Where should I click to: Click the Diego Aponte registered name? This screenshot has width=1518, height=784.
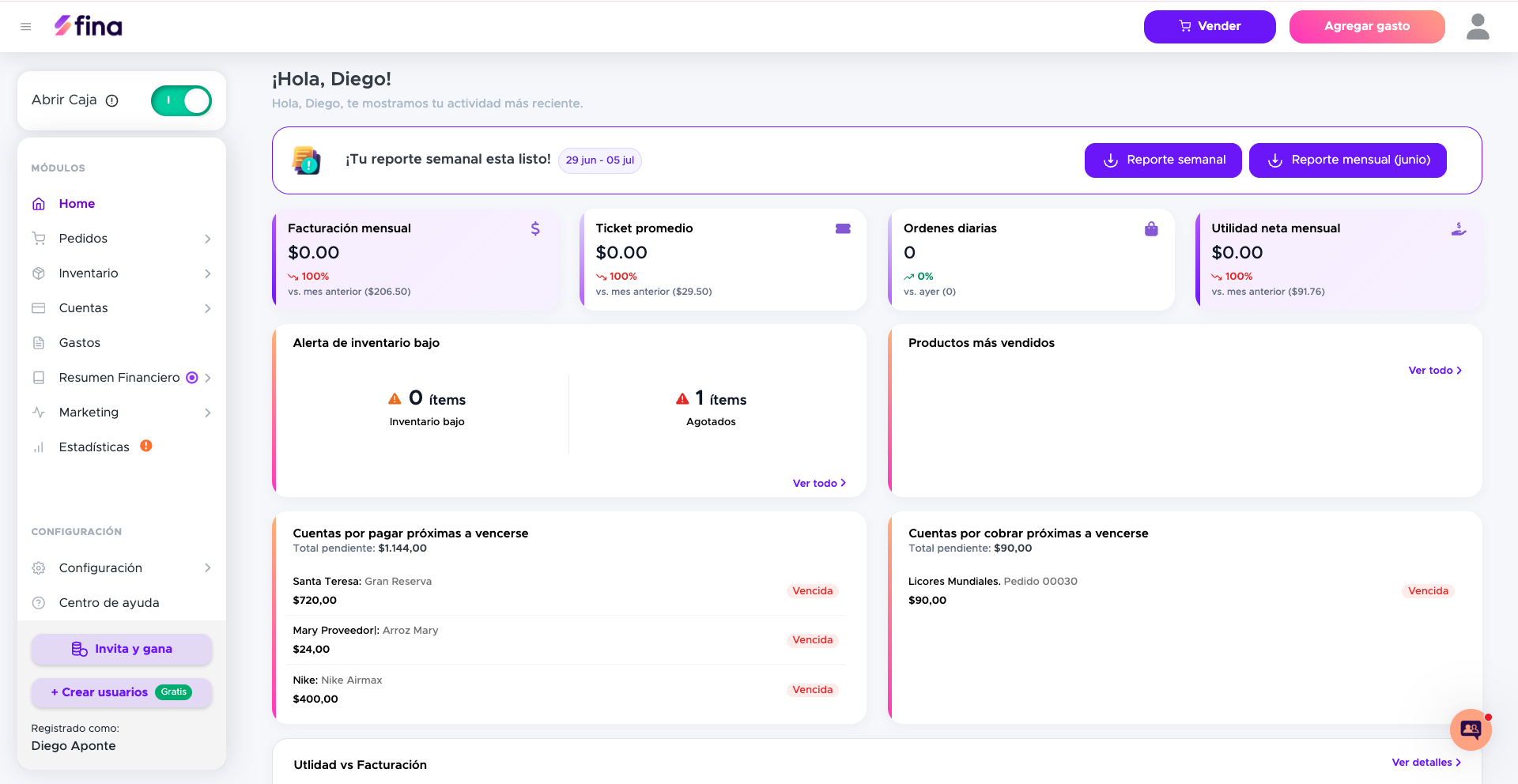pos(74,746)
